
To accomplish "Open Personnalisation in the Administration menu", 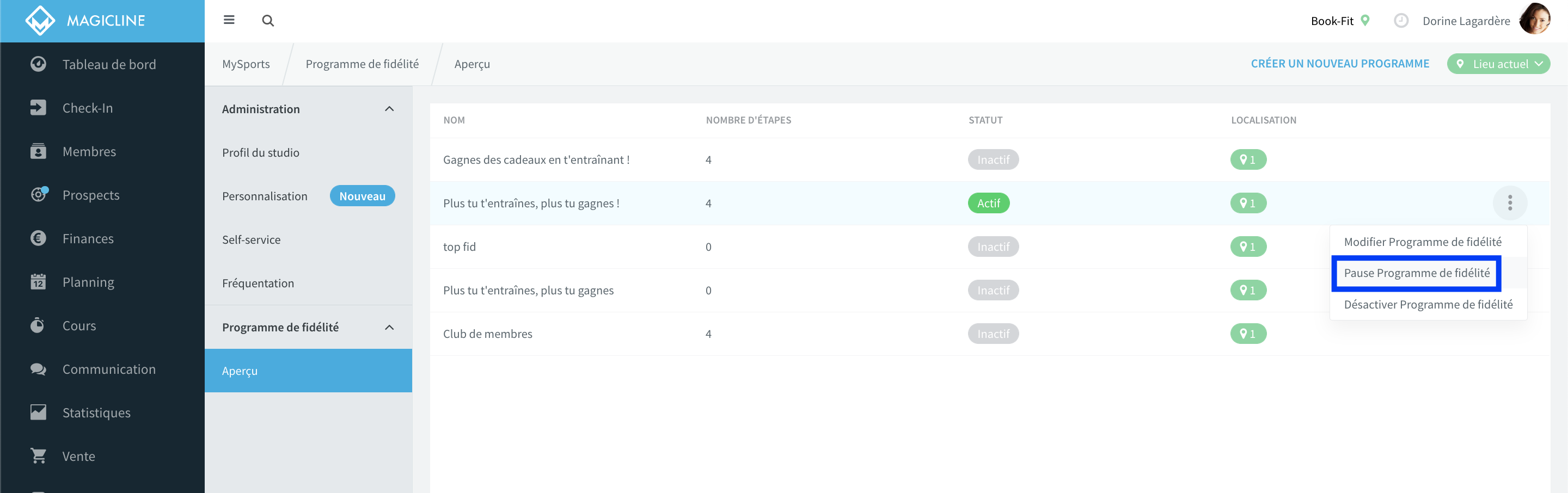I will [x=265, y=196].
